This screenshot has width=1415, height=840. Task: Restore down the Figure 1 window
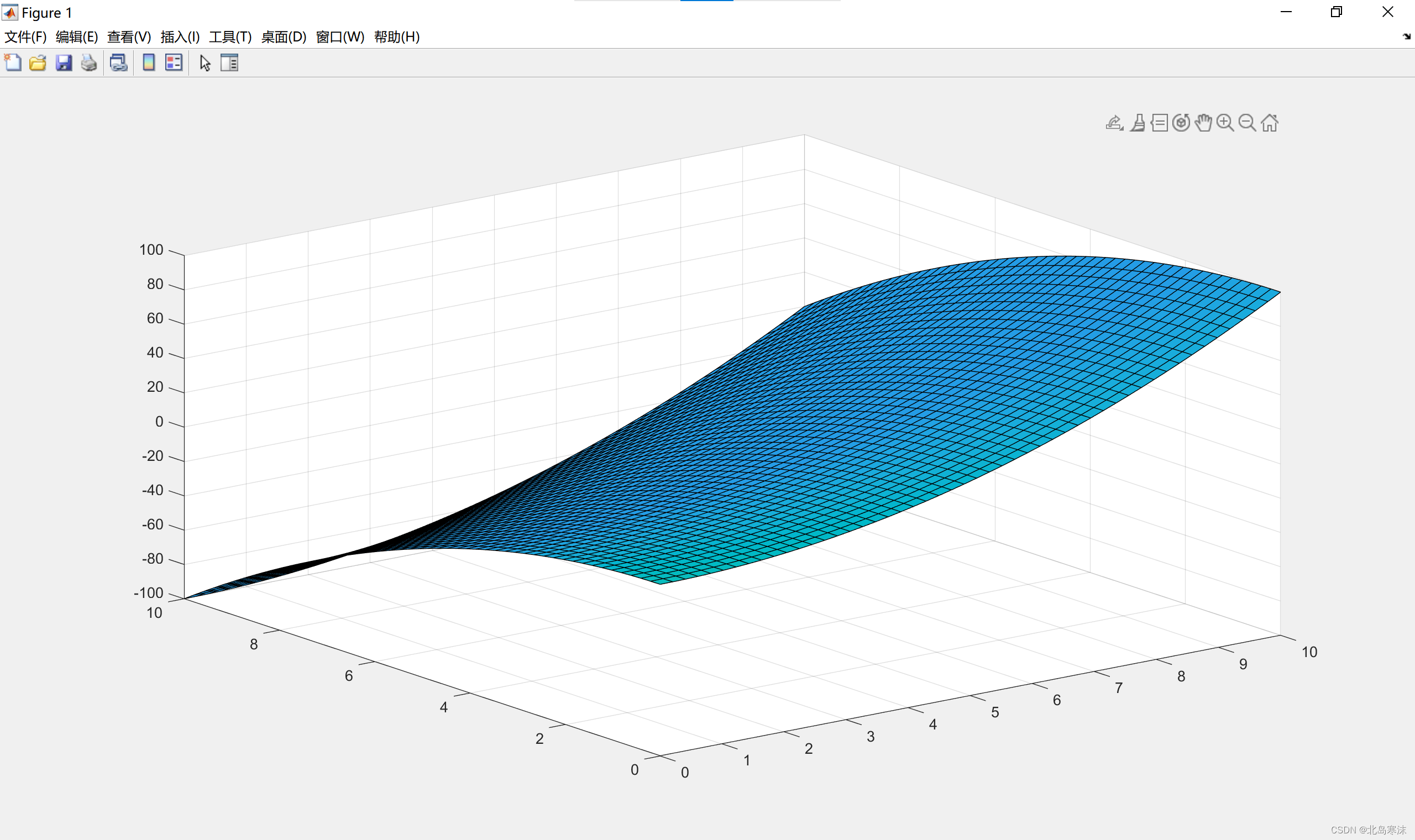coord(1337,12)
